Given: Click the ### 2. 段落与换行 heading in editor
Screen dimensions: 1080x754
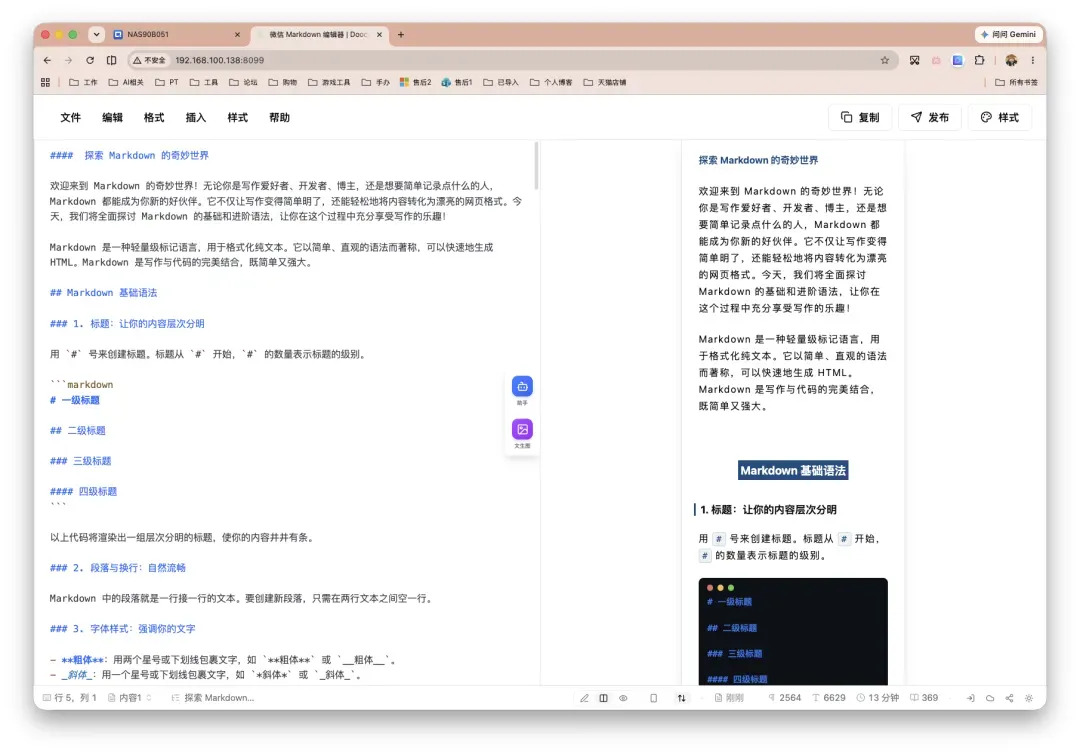Looking at the screenshot, I should click(118, 568).
